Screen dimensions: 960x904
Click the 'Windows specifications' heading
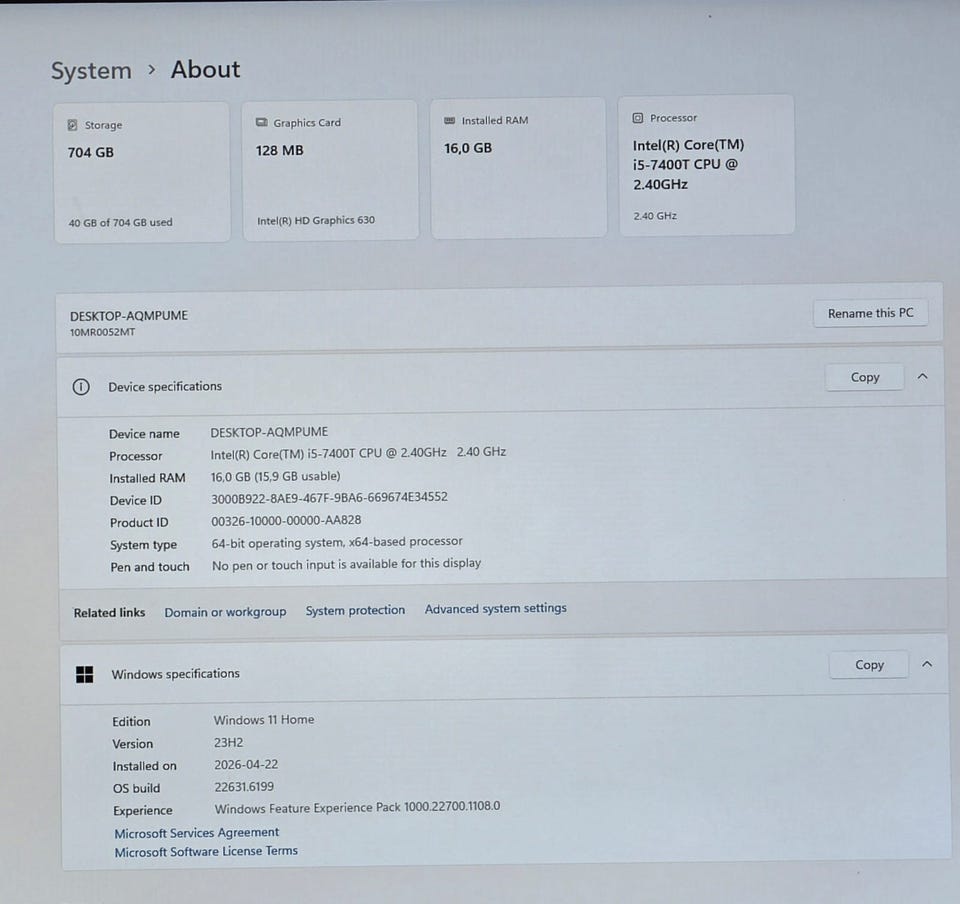pos(176,674)
